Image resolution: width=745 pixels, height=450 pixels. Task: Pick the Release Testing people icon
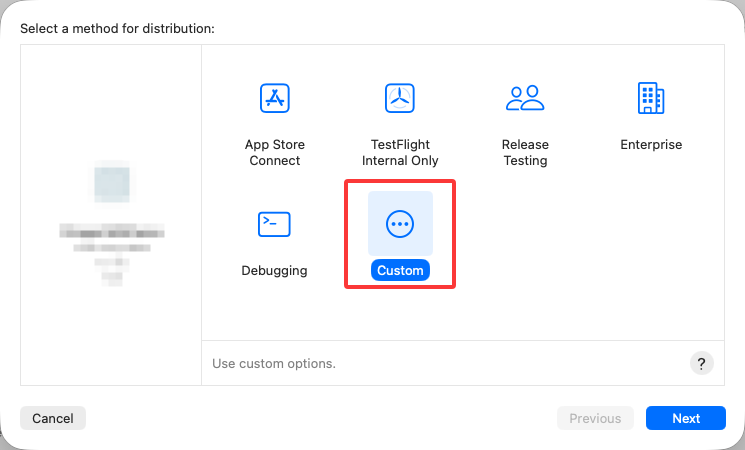click(525, 98)
